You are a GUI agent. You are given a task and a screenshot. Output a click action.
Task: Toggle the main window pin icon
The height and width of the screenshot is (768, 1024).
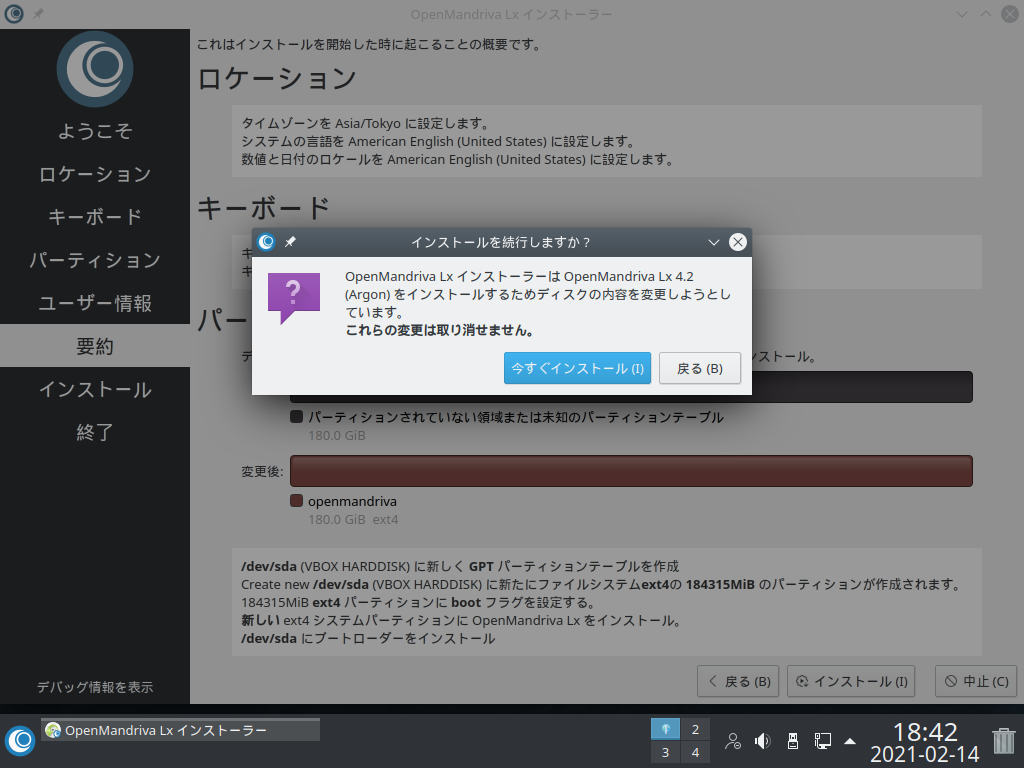pos(39,14)
